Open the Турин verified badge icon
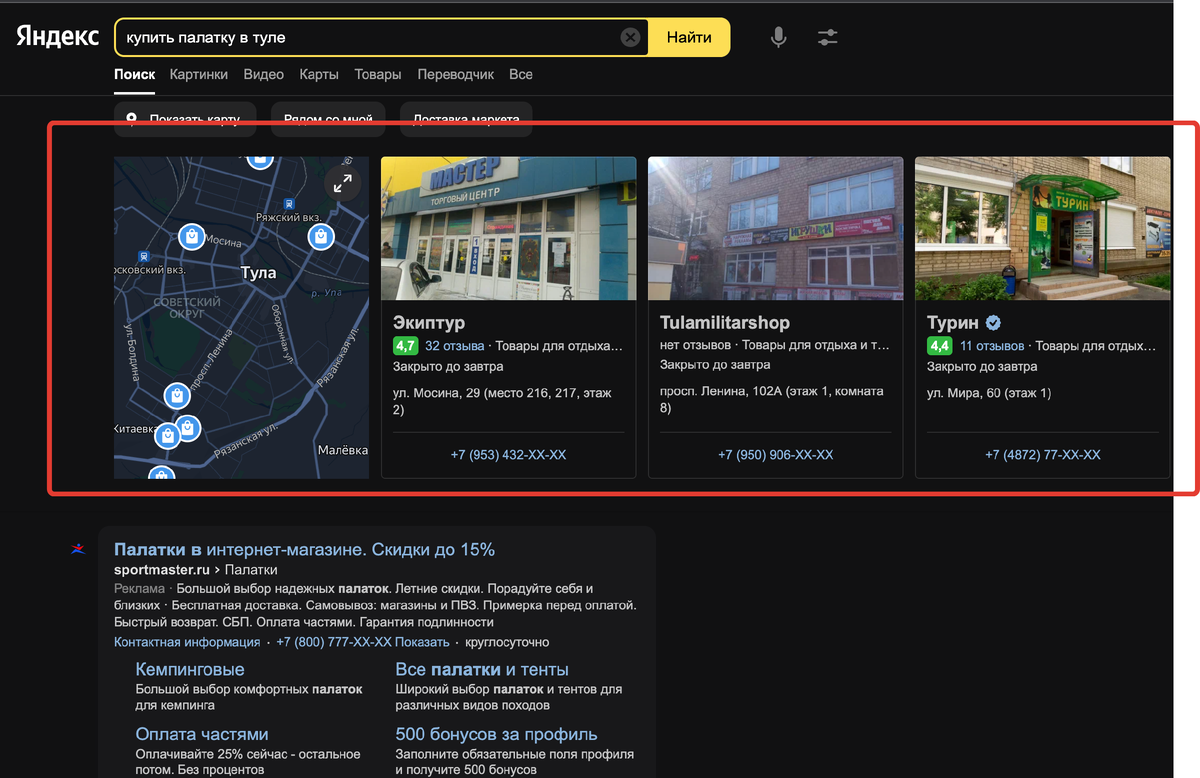The height and width of the screenshot is (778, 1200). pyautogui.click(x=993, y=323)
